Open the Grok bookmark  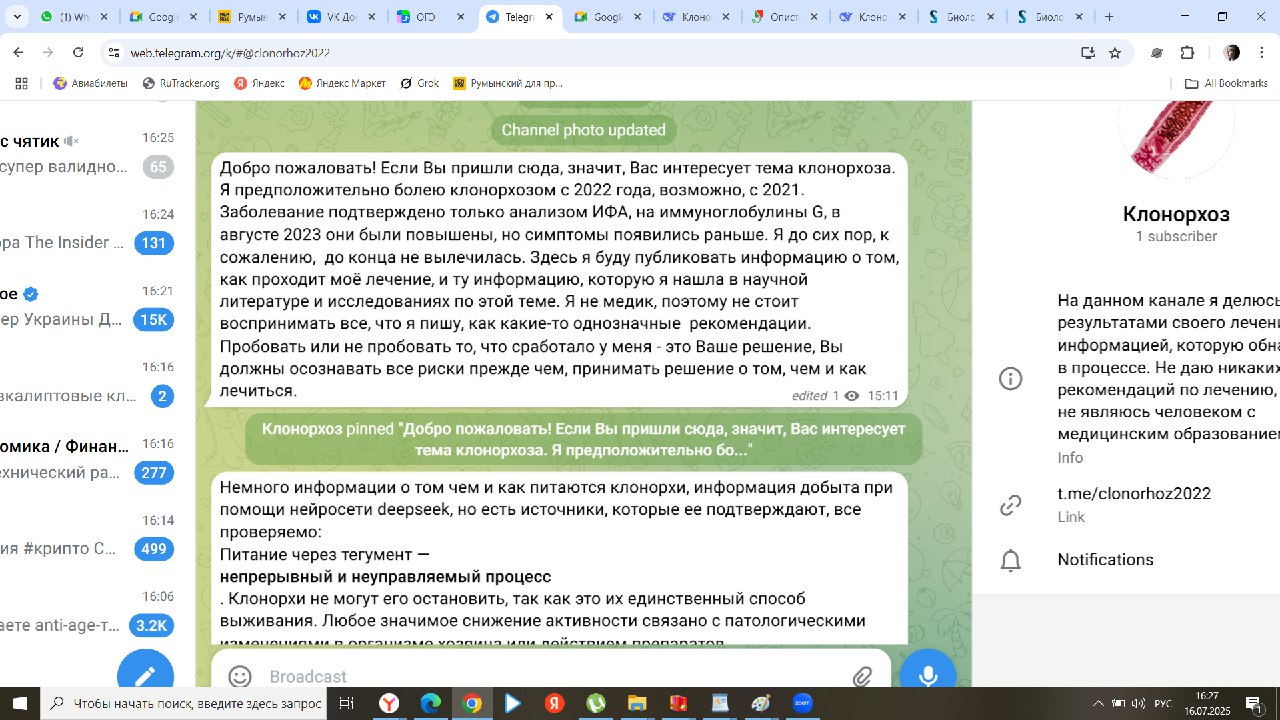pyautogui.click(x=420, y=84)
